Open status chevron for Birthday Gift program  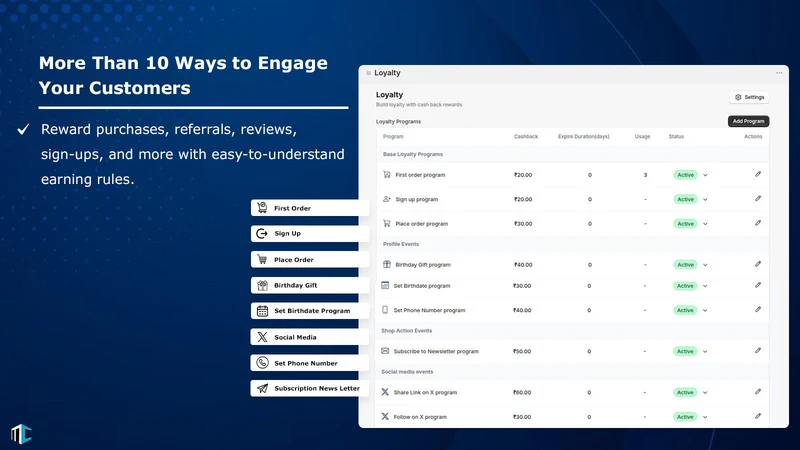[x=705, y=265]
